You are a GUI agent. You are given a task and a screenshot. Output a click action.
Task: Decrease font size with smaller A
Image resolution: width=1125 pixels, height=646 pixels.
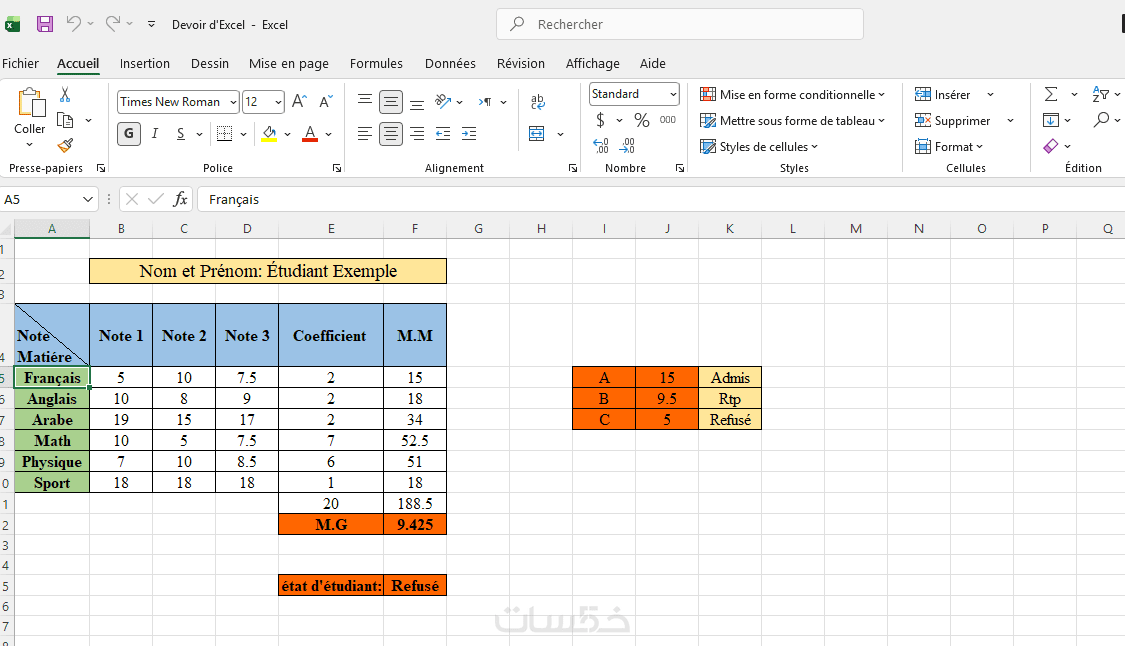point(326,101)
